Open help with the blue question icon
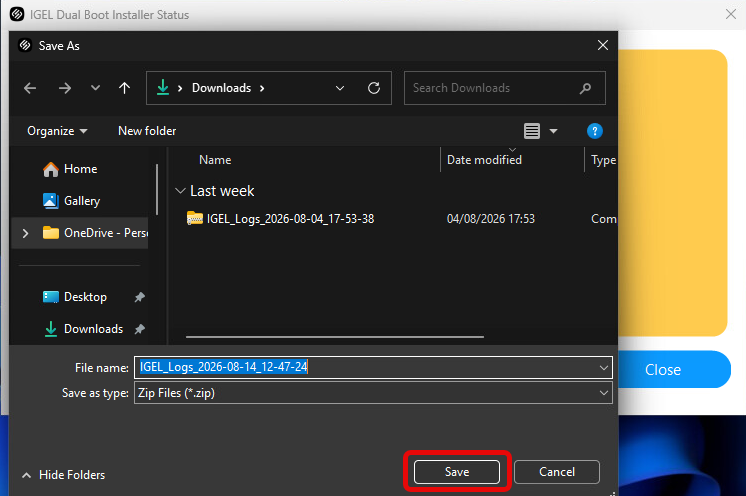746x496 pixels. pyautogui.click(x=595, y=131)
